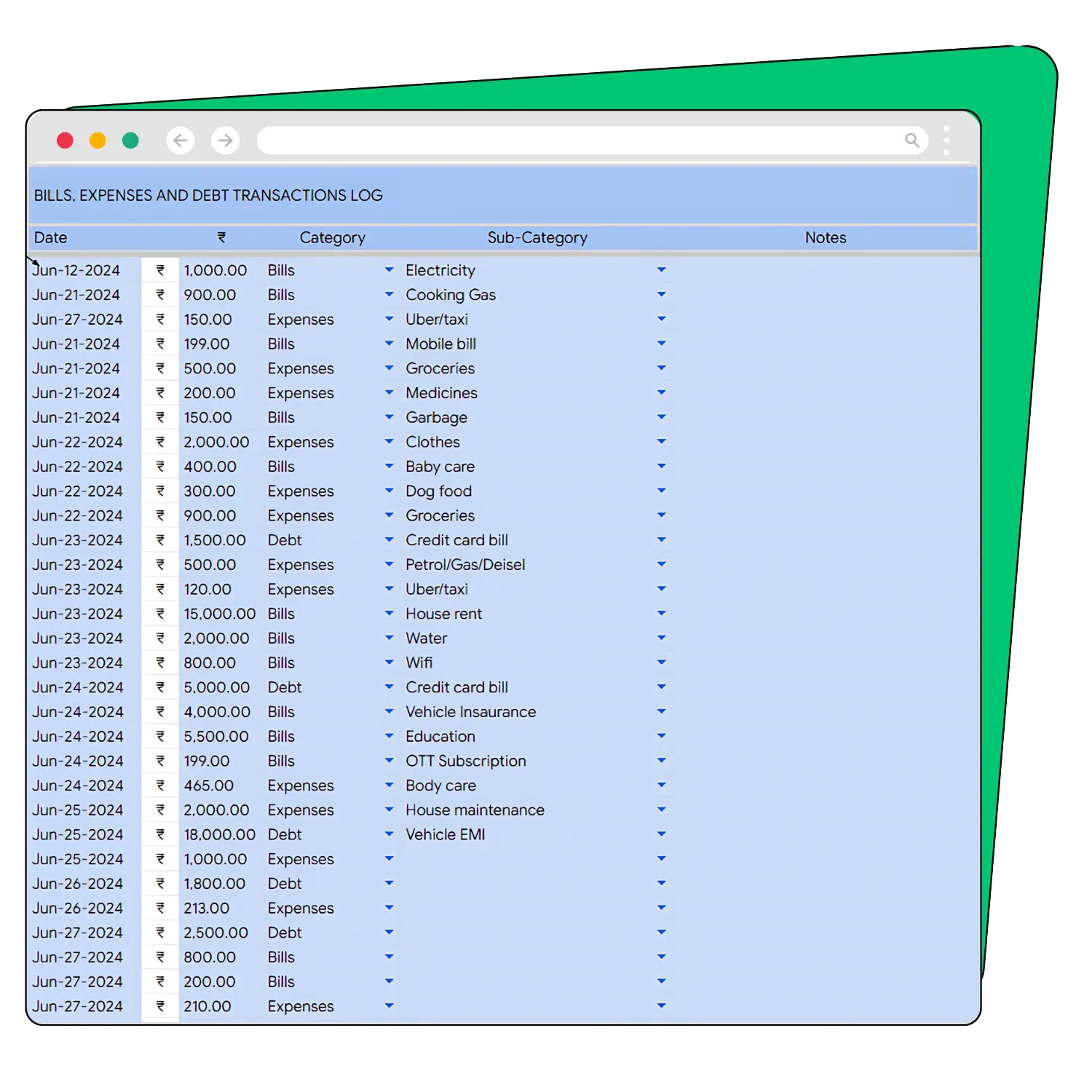
Task: Click the red window dot
Action: [x=66, y=141]
